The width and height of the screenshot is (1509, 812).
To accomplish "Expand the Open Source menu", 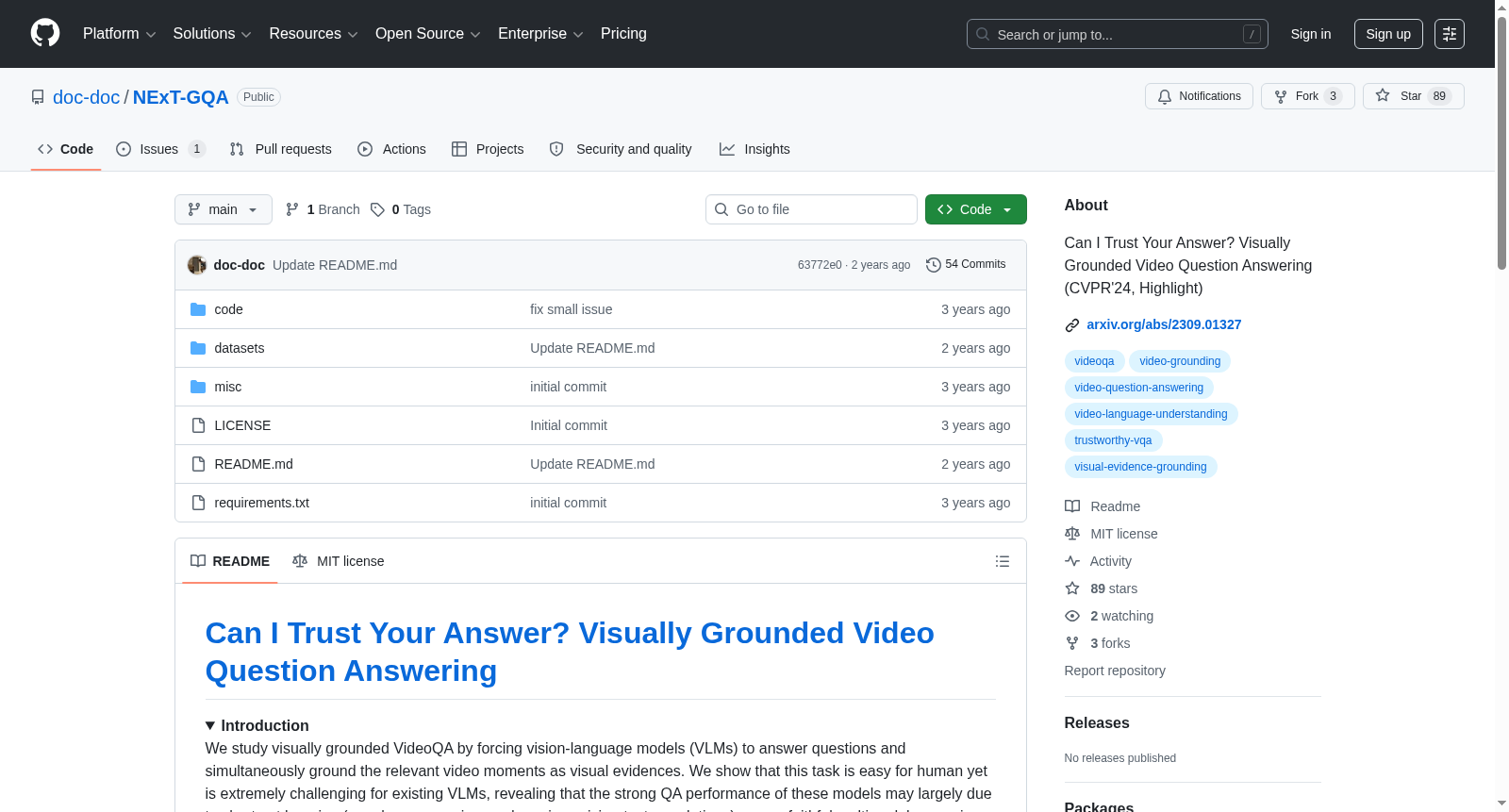I will coord(428,34).
